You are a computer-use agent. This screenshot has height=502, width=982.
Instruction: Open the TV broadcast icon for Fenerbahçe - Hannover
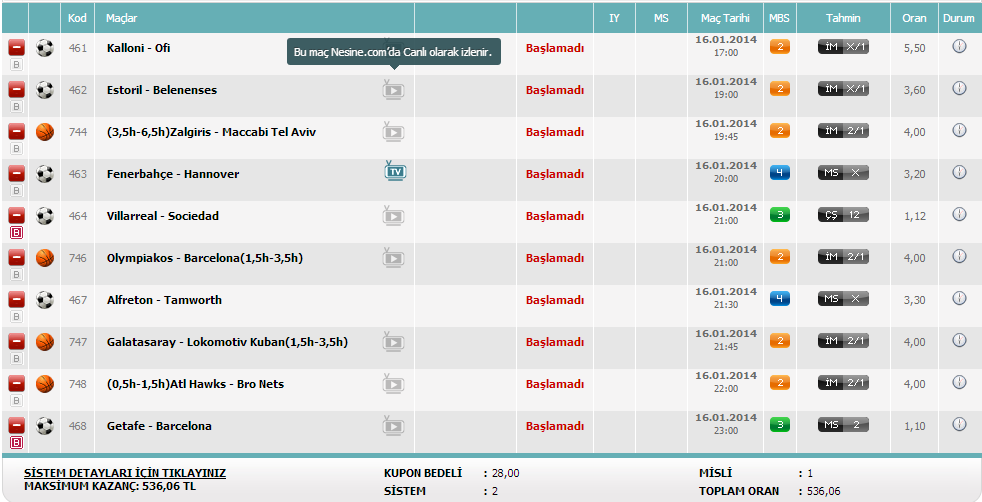(395, 172)
